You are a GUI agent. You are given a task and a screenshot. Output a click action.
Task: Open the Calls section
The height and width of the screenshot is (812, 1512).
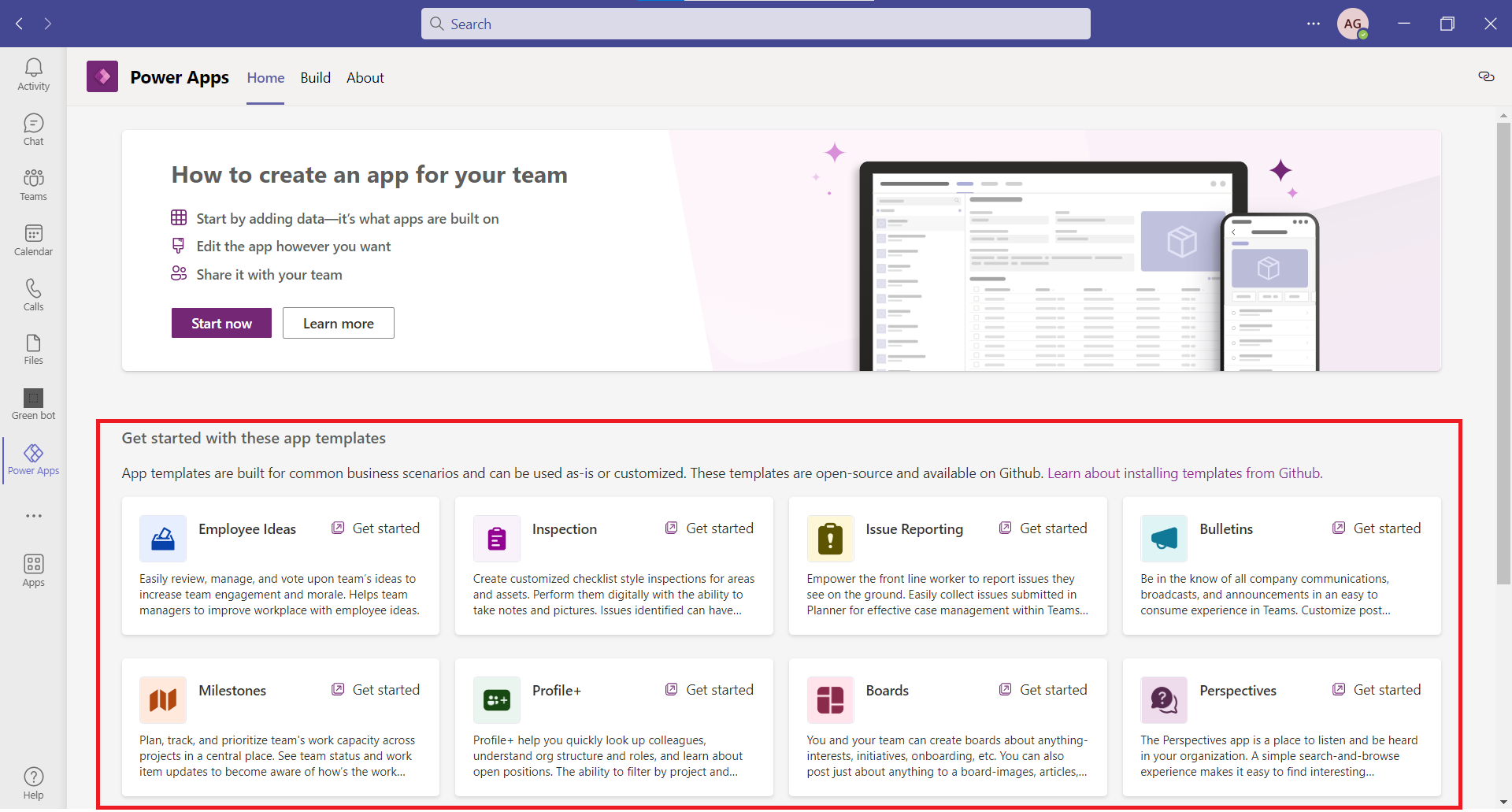click(x=33, y=294)
